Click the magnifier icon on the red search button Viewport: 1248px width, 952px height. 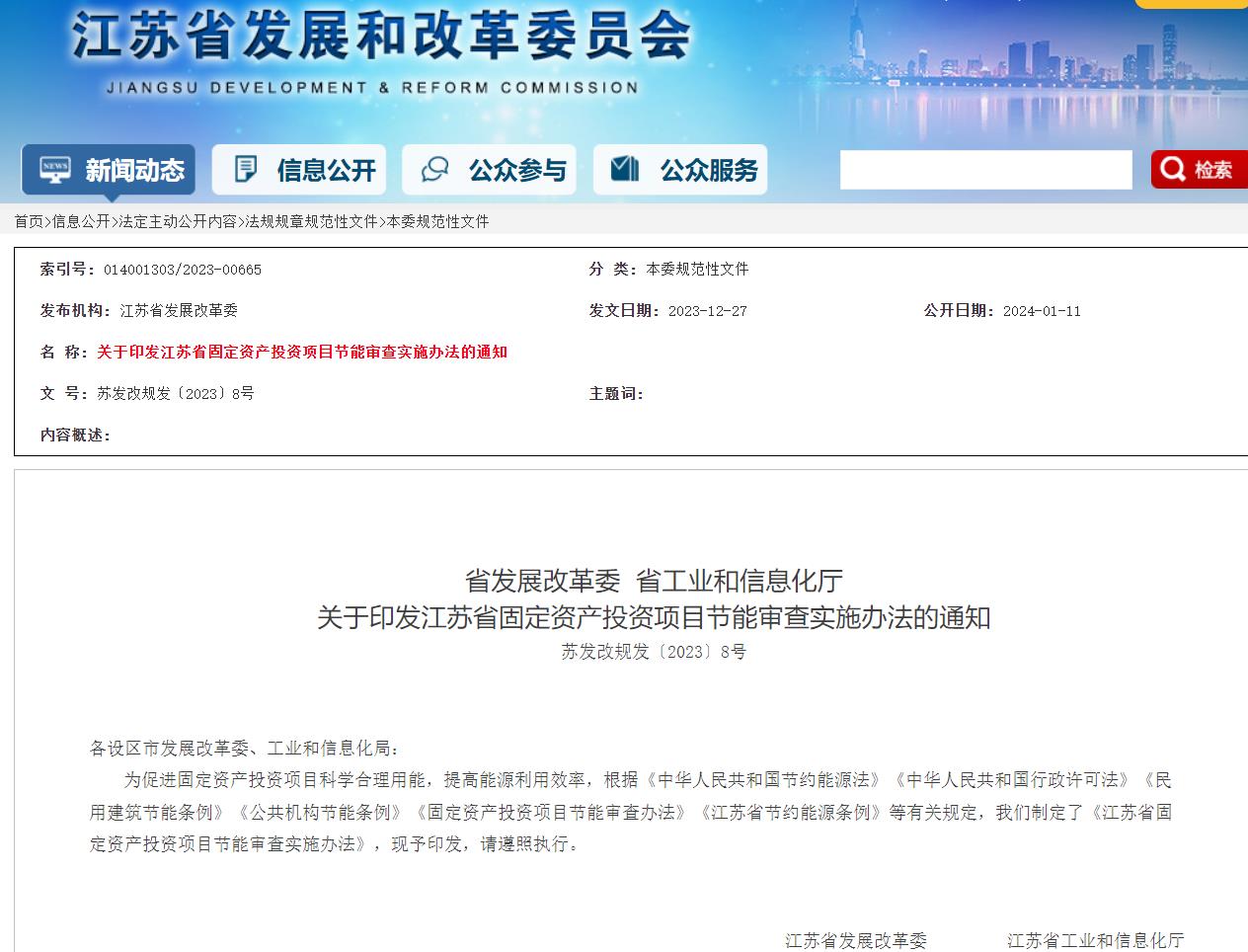(x=1173, y=169)
